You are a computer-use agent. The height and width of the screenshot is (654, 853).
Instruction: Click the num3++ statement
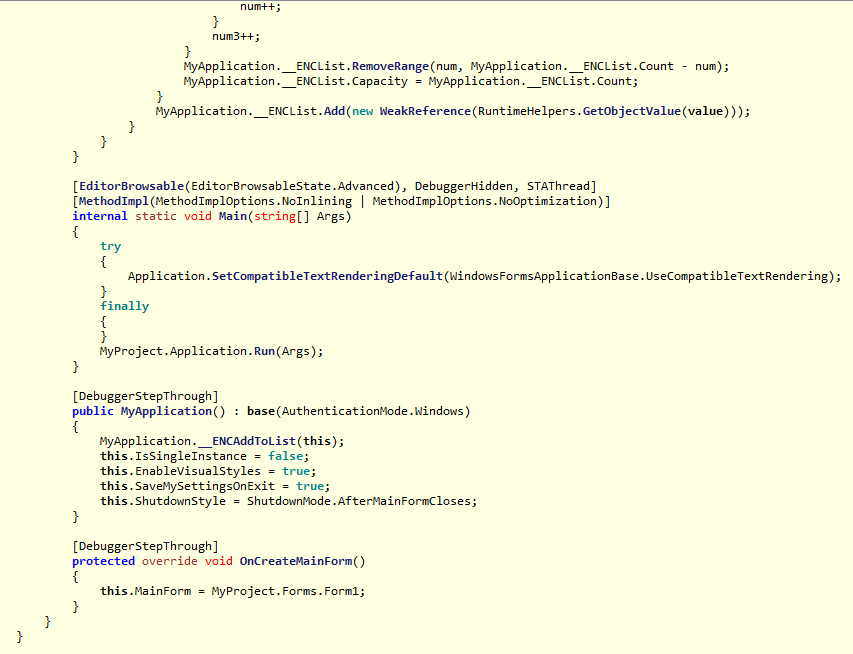point(236,36)
